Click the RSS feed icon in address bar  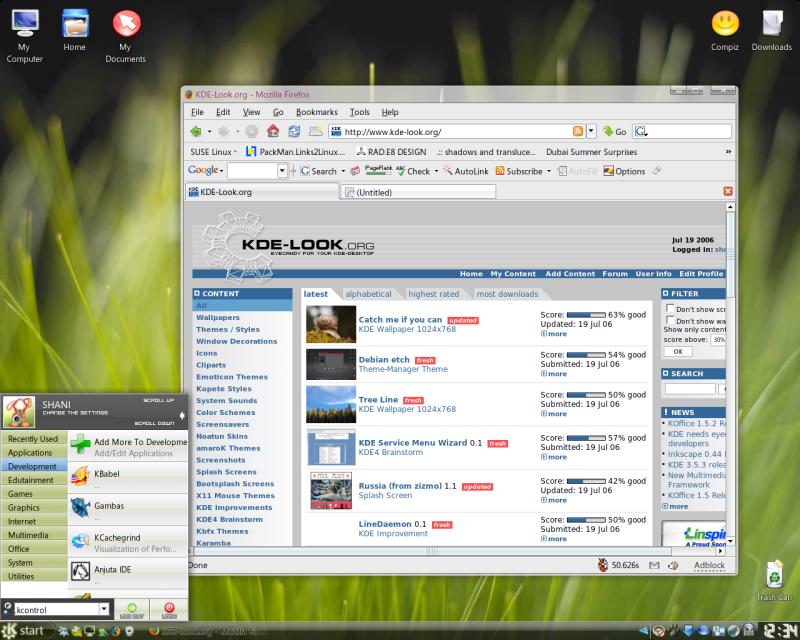pyautogui.click(x=578, y=131)
